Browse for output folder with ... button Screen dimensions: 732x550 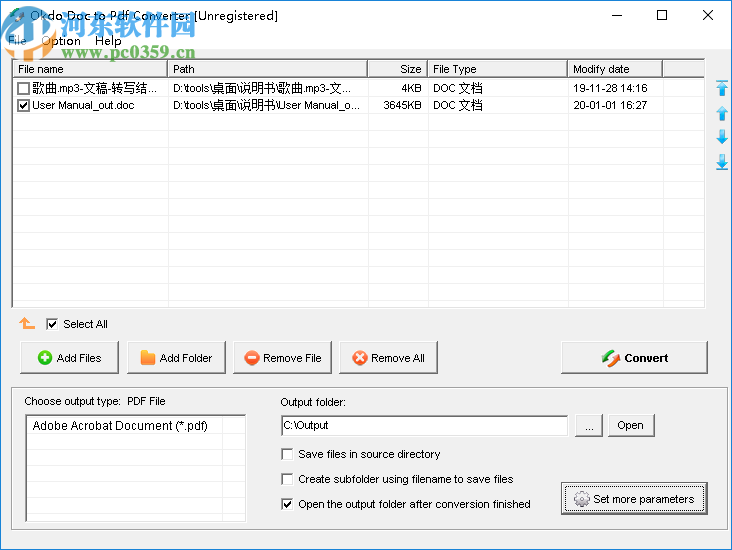pyautogui.click(x=589, y=425)
